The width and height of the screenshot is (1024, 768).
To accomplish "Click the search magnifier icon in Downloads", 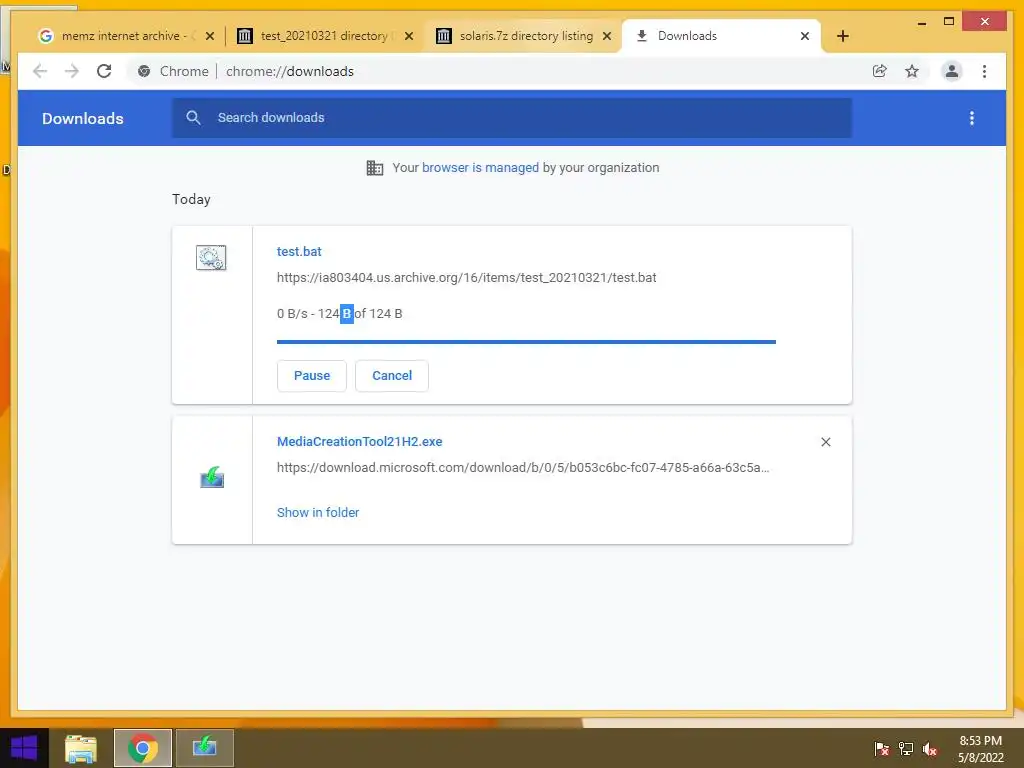I will point(193,118).
